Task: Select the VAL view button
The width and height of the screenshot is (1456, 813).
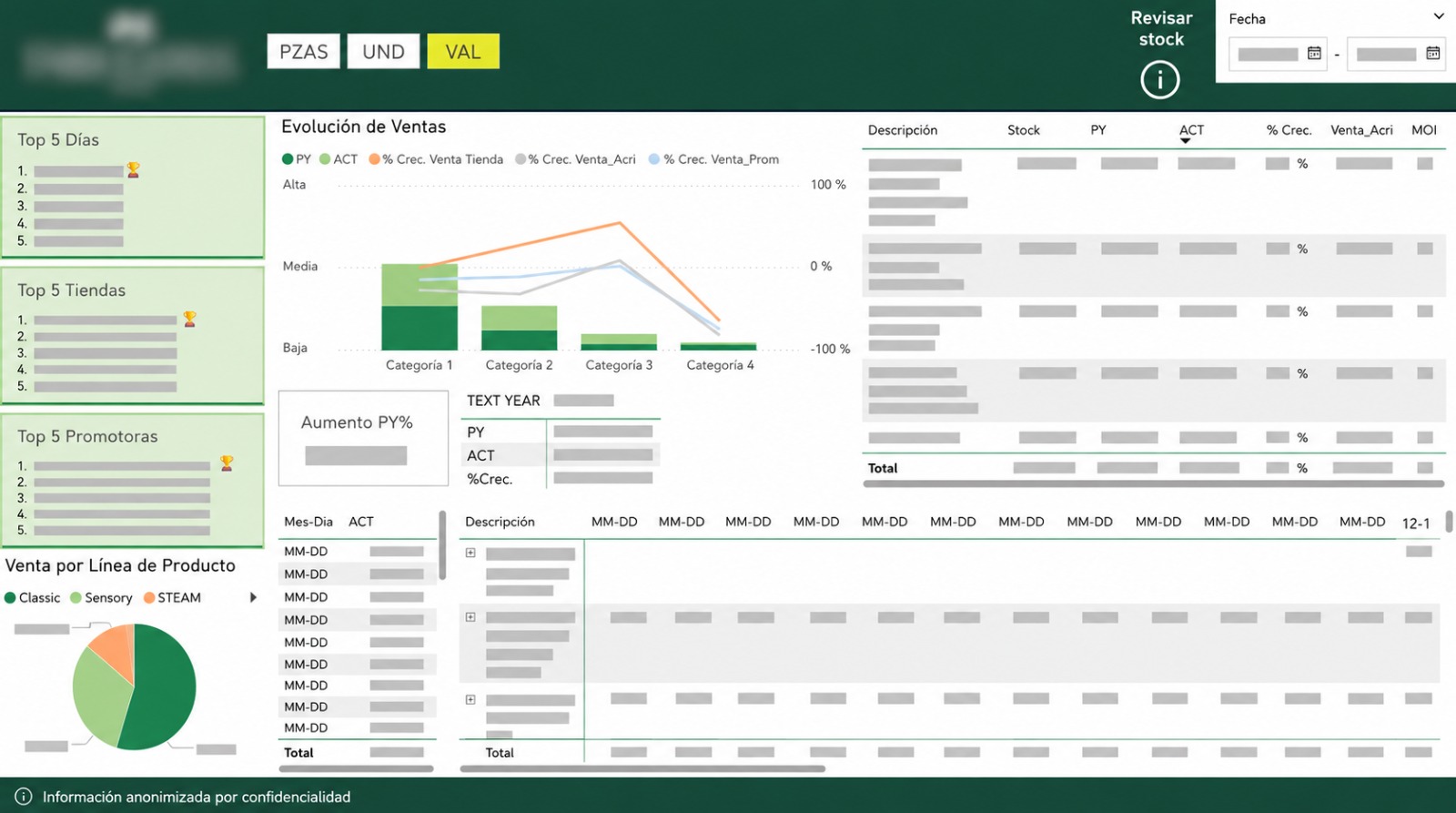Action: pos(462,52)
